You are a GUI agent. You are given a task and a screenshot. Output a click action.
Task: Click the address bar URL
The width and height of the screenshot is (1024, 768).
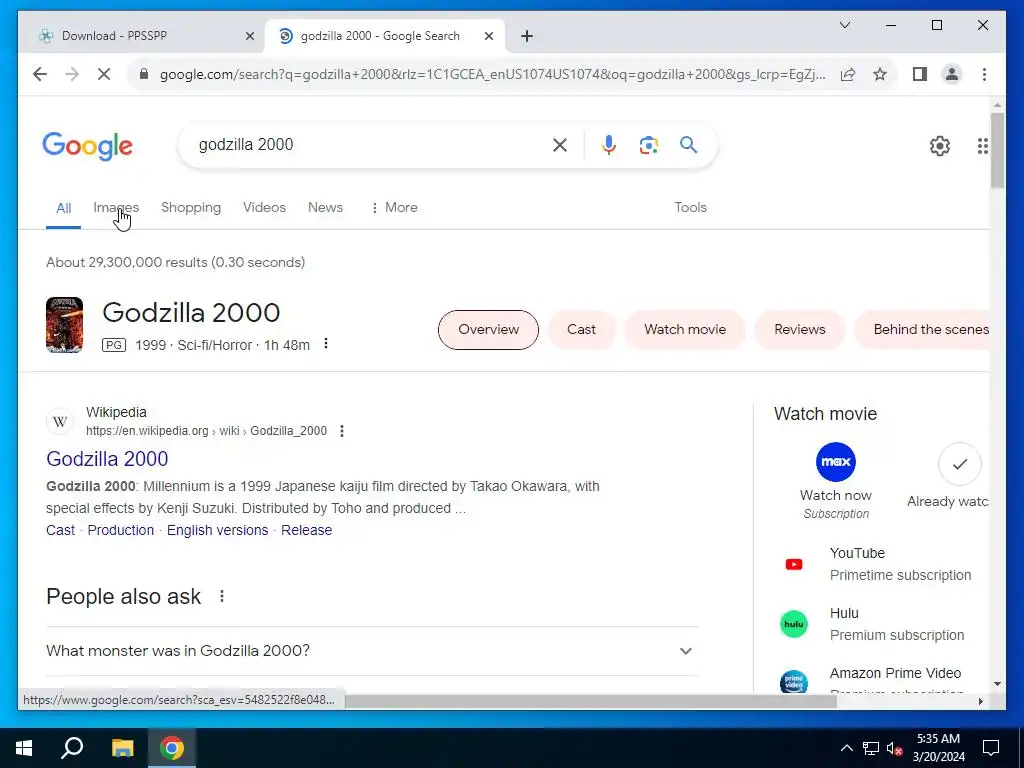[492, 74]
